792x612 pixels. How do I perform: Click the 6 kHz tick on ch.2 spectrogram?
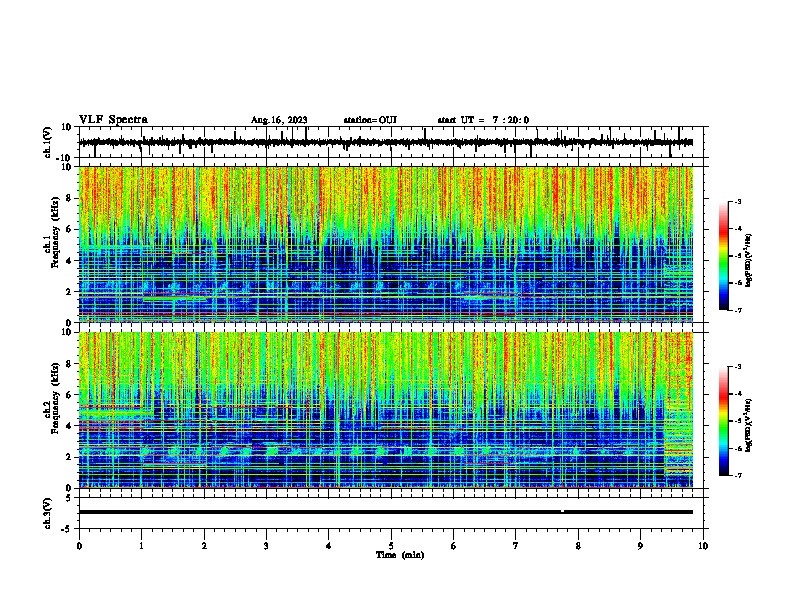[x=69, y=395]
